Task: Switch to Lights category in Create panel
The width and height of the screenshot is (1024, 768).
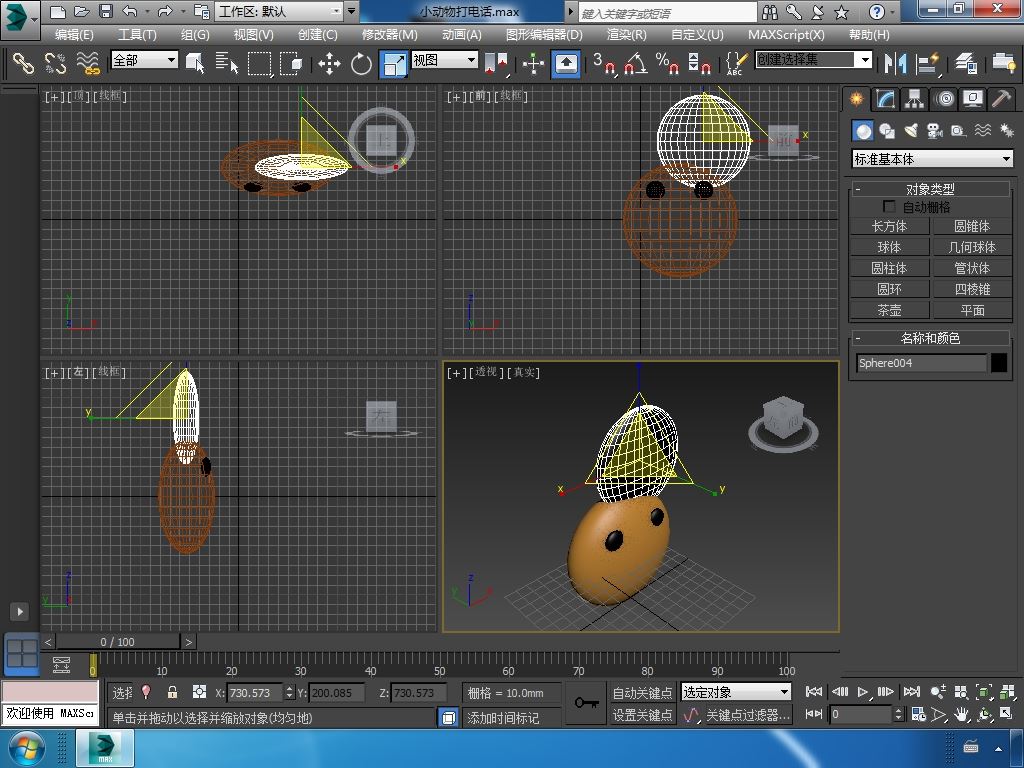Action: [911, 131]
